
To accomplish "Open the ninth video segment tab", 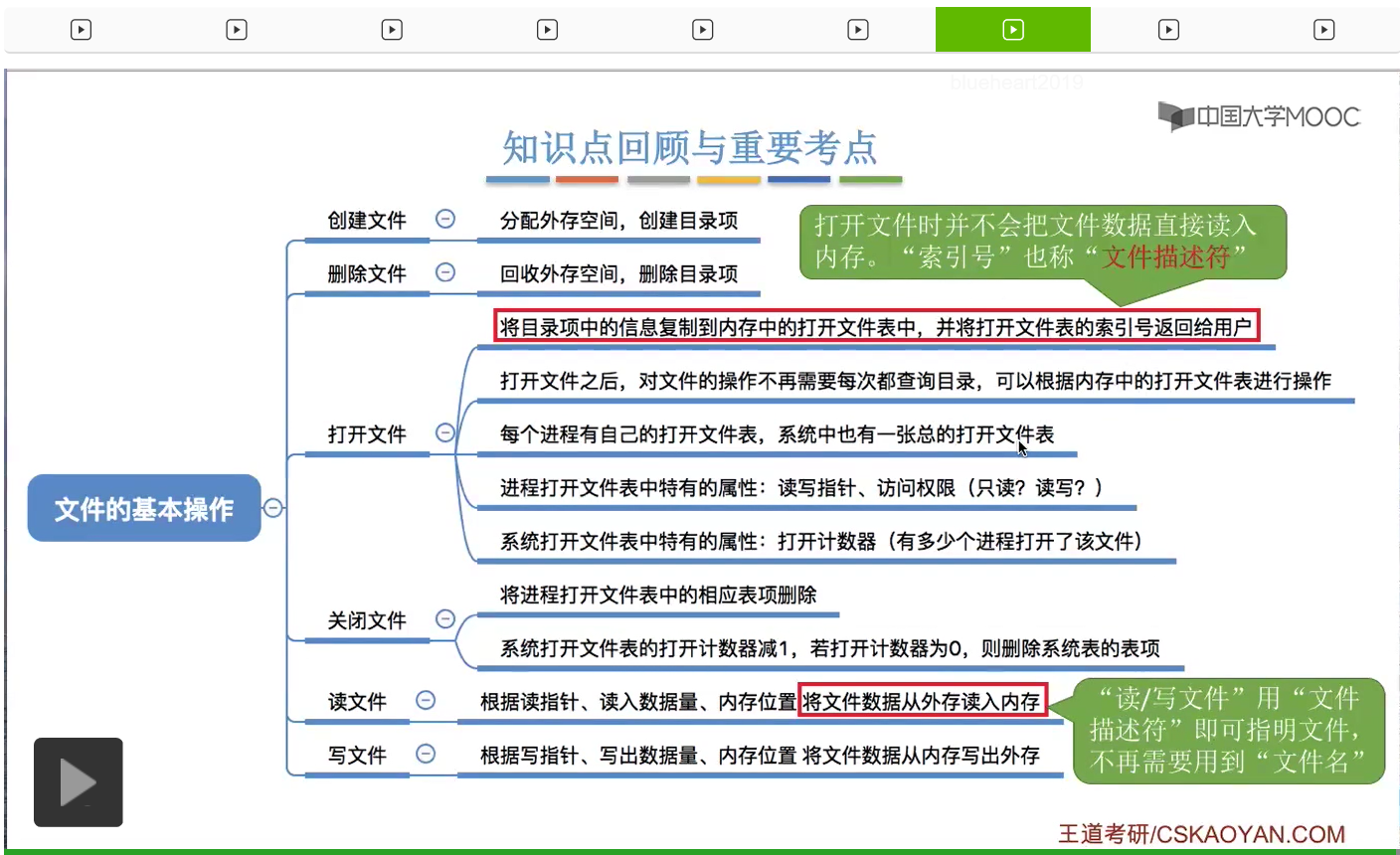I will 1324,30.
